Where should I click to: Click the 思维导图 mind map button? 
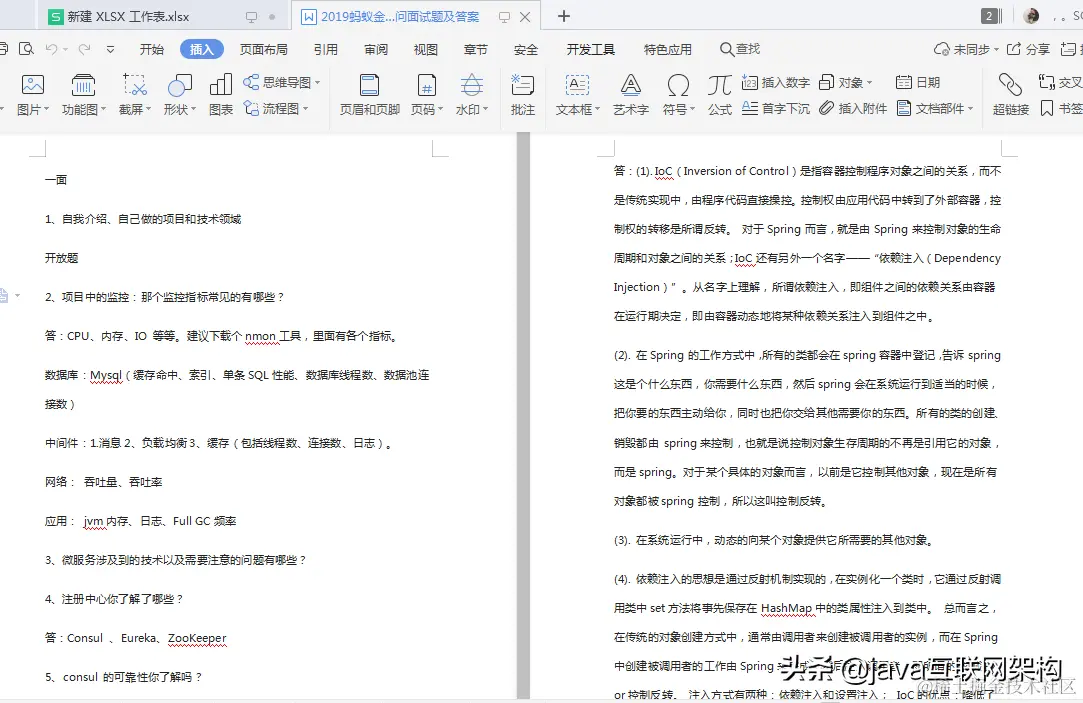coord(280,82)
